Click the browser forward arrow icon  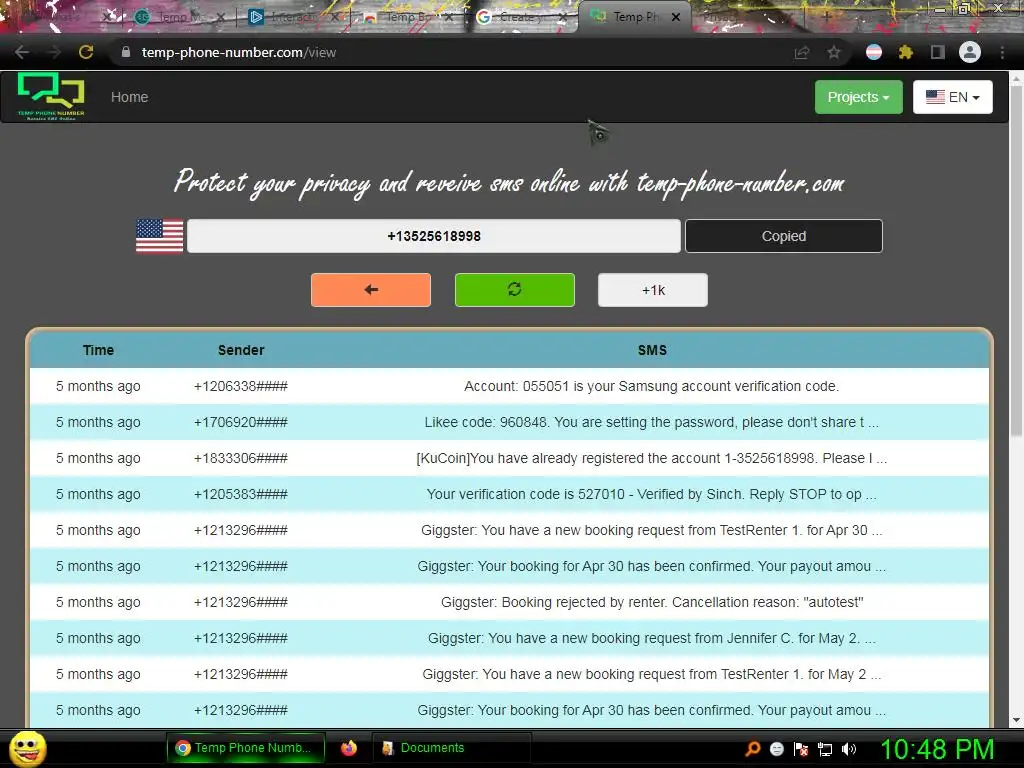coord(54,52)
